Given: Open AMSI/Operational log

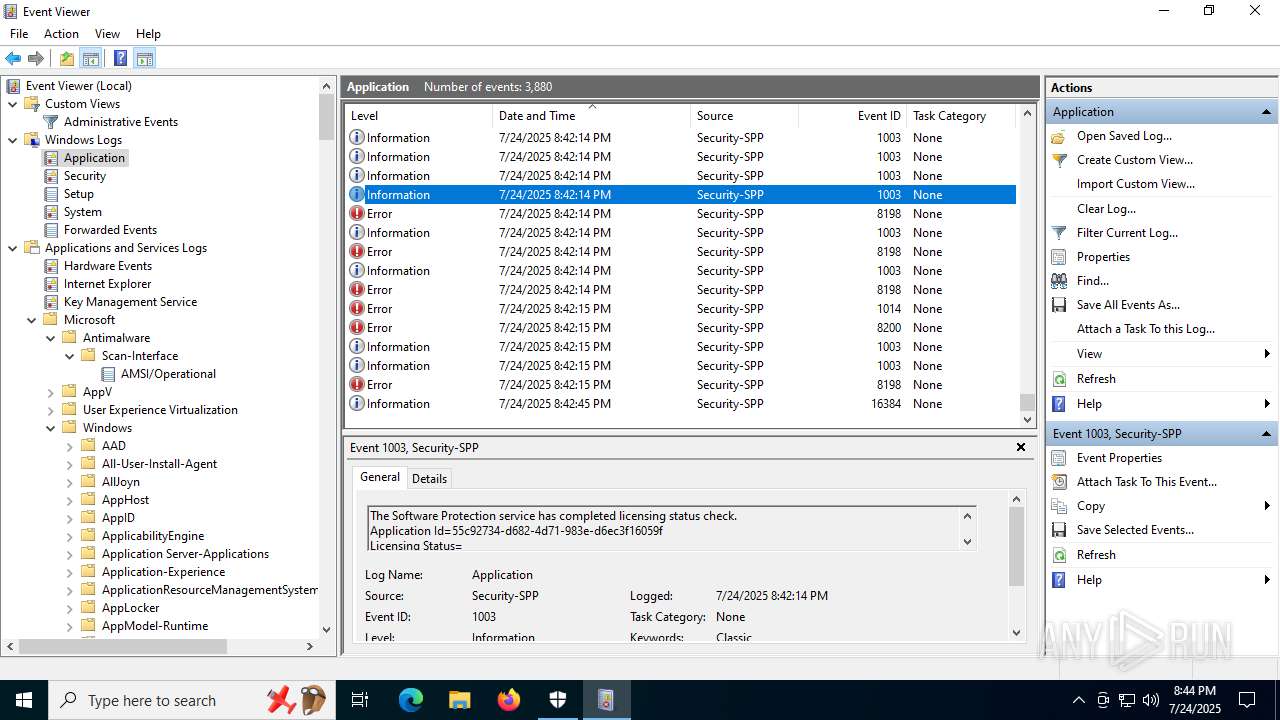Looking at the screenshot, I should (x=168, y=374).
